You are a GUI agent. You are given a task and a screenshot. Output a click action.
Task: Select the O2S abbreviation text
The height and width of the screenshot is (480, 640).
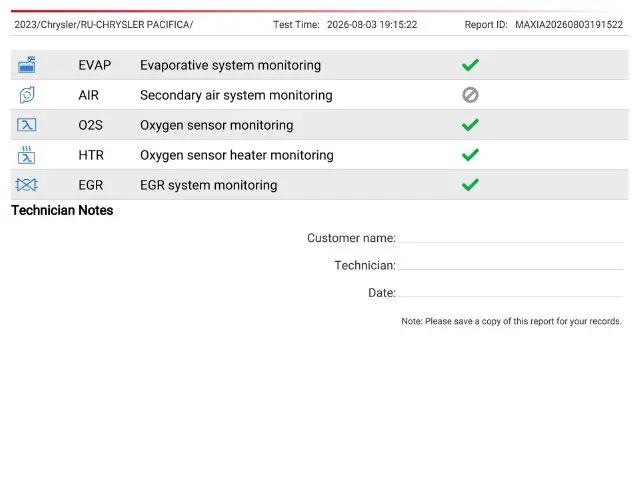point(90,125)
